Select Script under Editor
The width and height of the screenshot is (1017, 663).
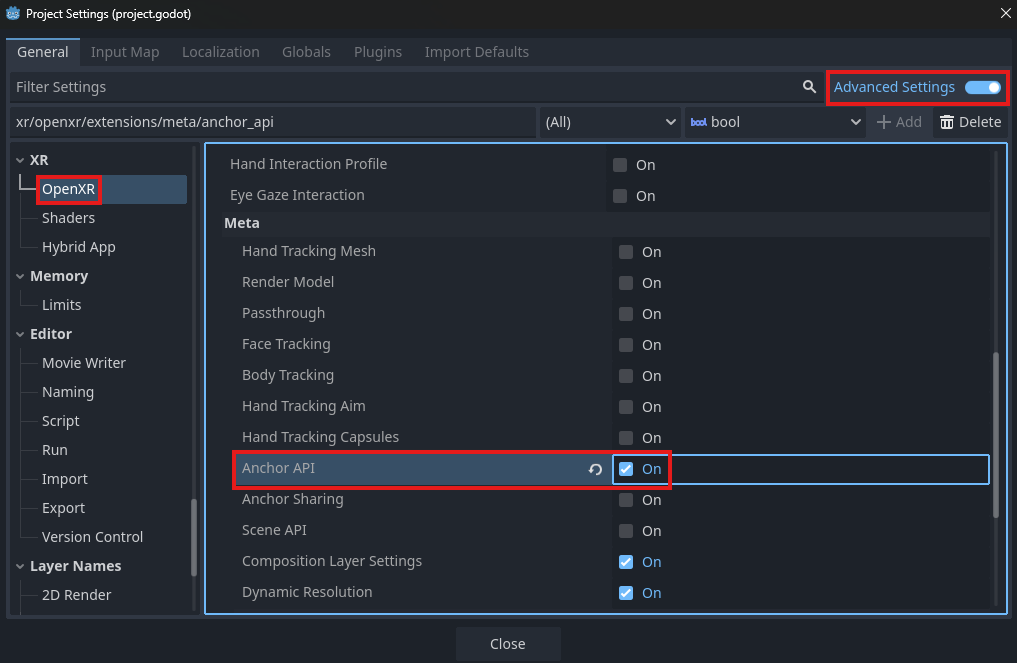click(60, 421)
